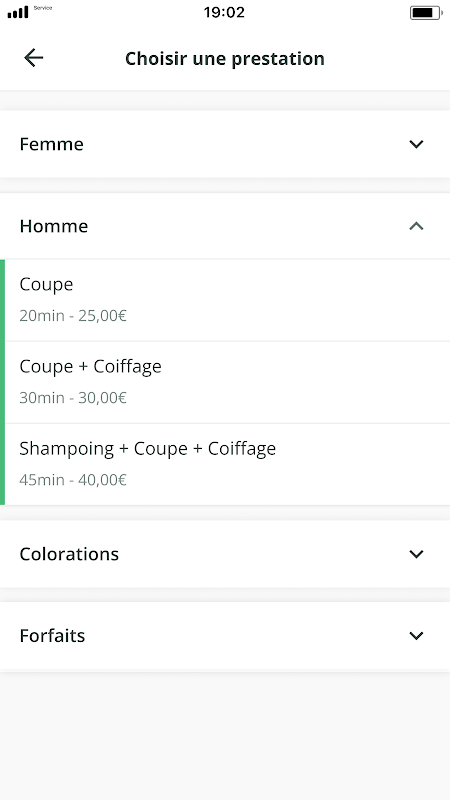This screenshot has width=450, height=800.
Task: Expand the Colorations section chevron
Action: 416,554
